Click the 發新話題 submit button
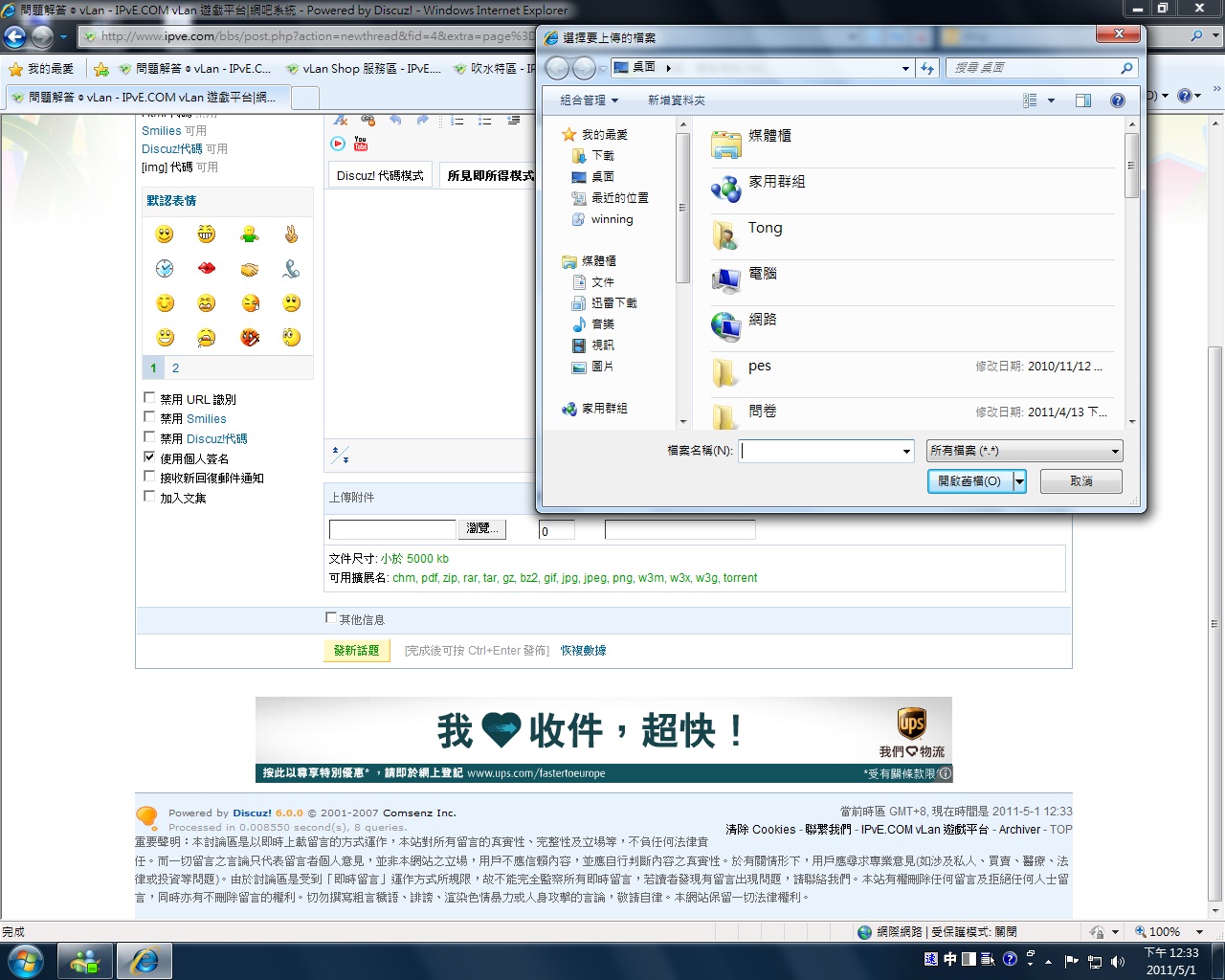The height and width of the screenshot is (980, 1225). point(356,651)
